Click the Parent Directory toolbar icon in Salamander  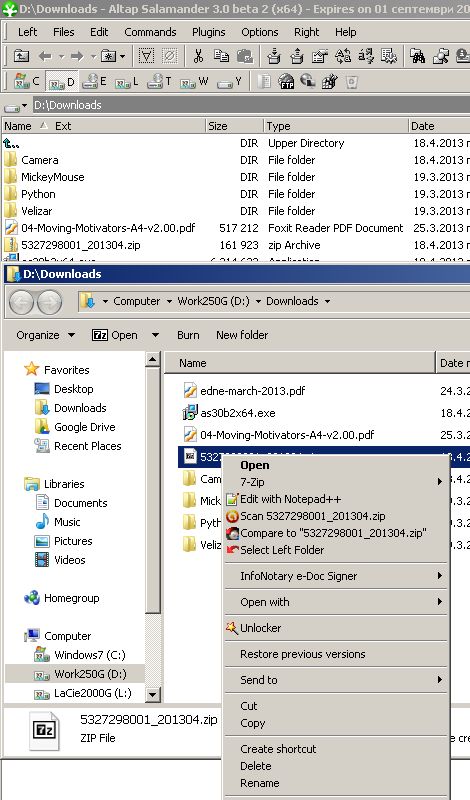(21, 56)
